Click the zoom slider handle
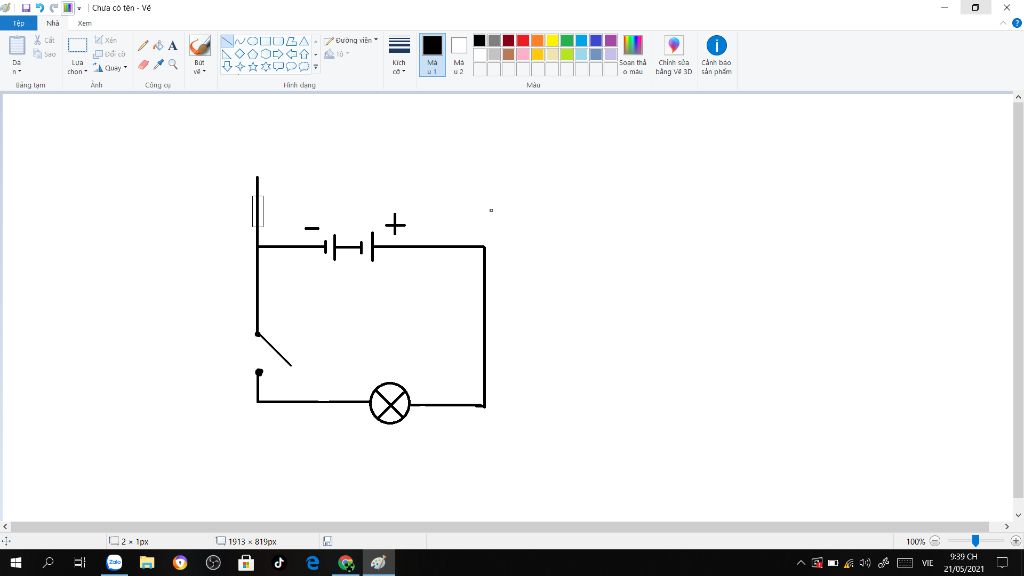1024x576 pixels. point(975,541)
